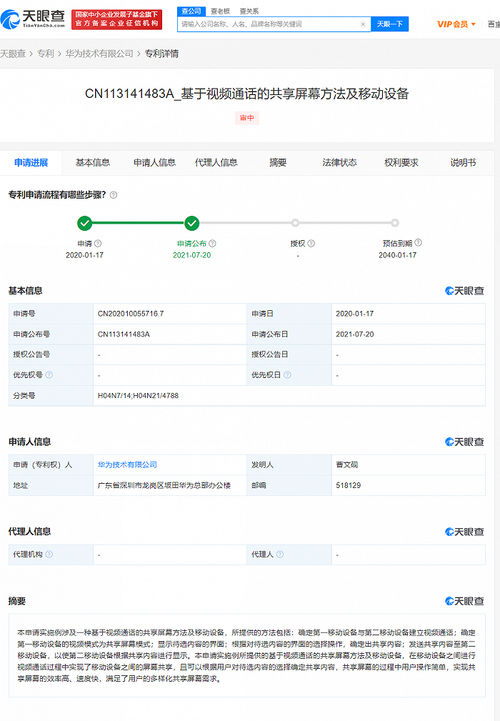Switch to the 摘要 tab

[x=278, y=162]
